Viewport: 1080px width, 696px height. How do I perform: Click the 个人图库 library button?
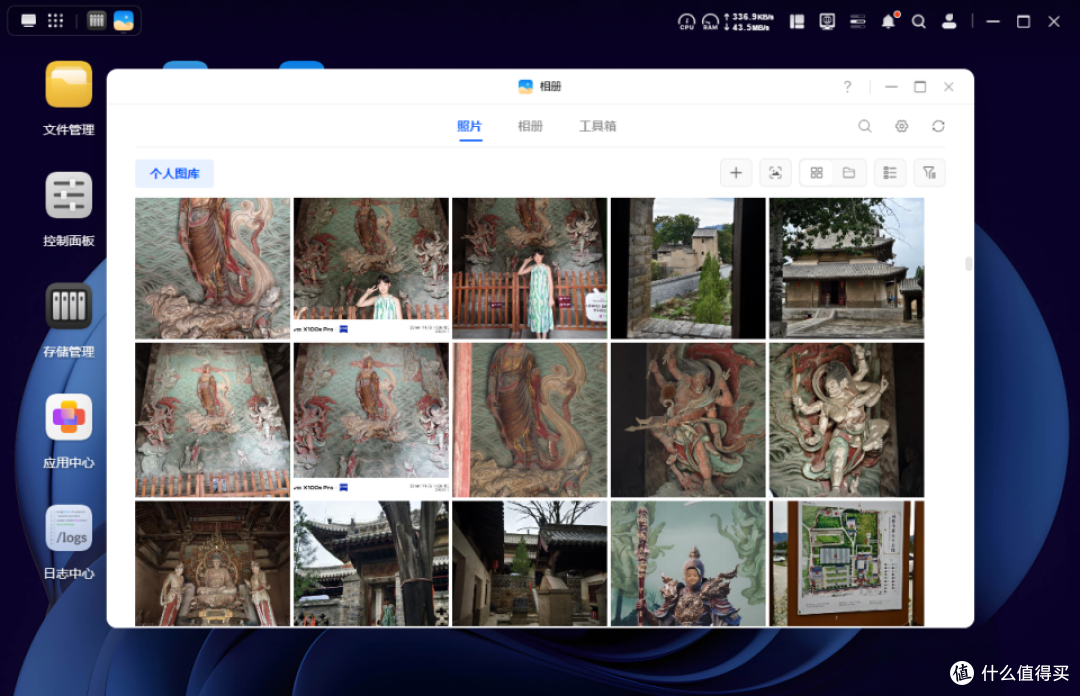(x=174, y=174)
